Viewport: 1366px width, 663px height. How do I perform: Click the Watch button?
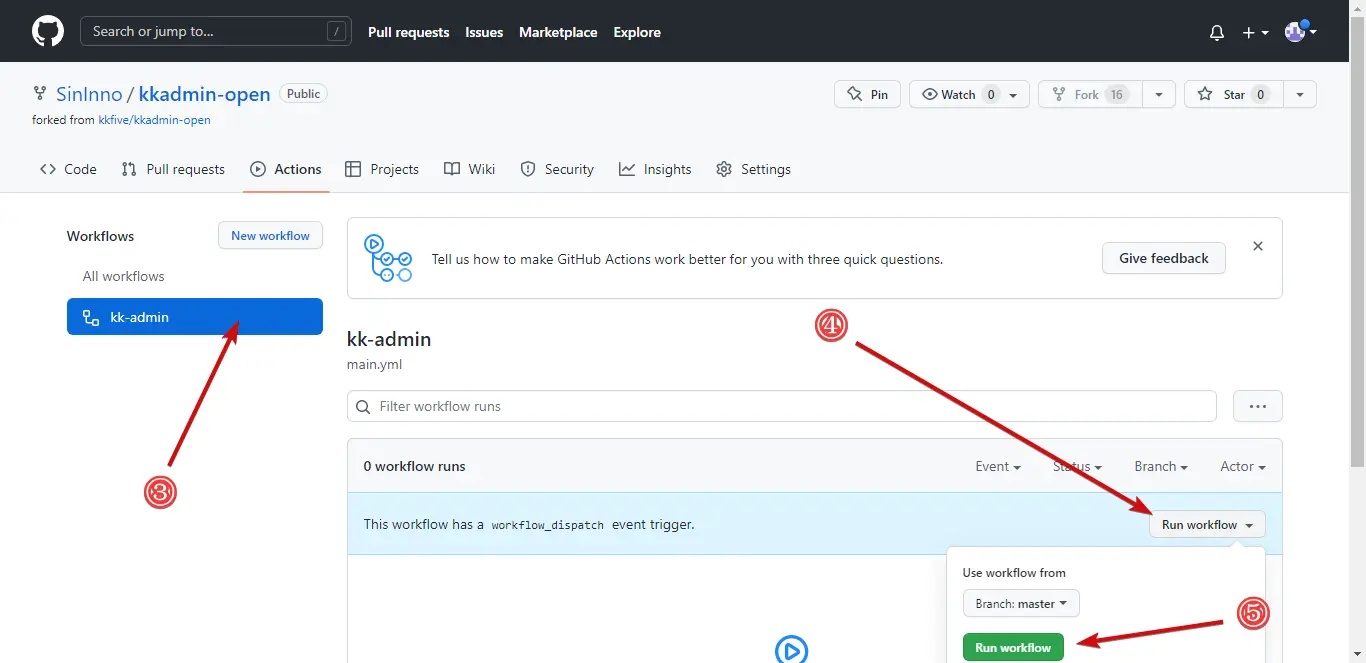point(969,94)
